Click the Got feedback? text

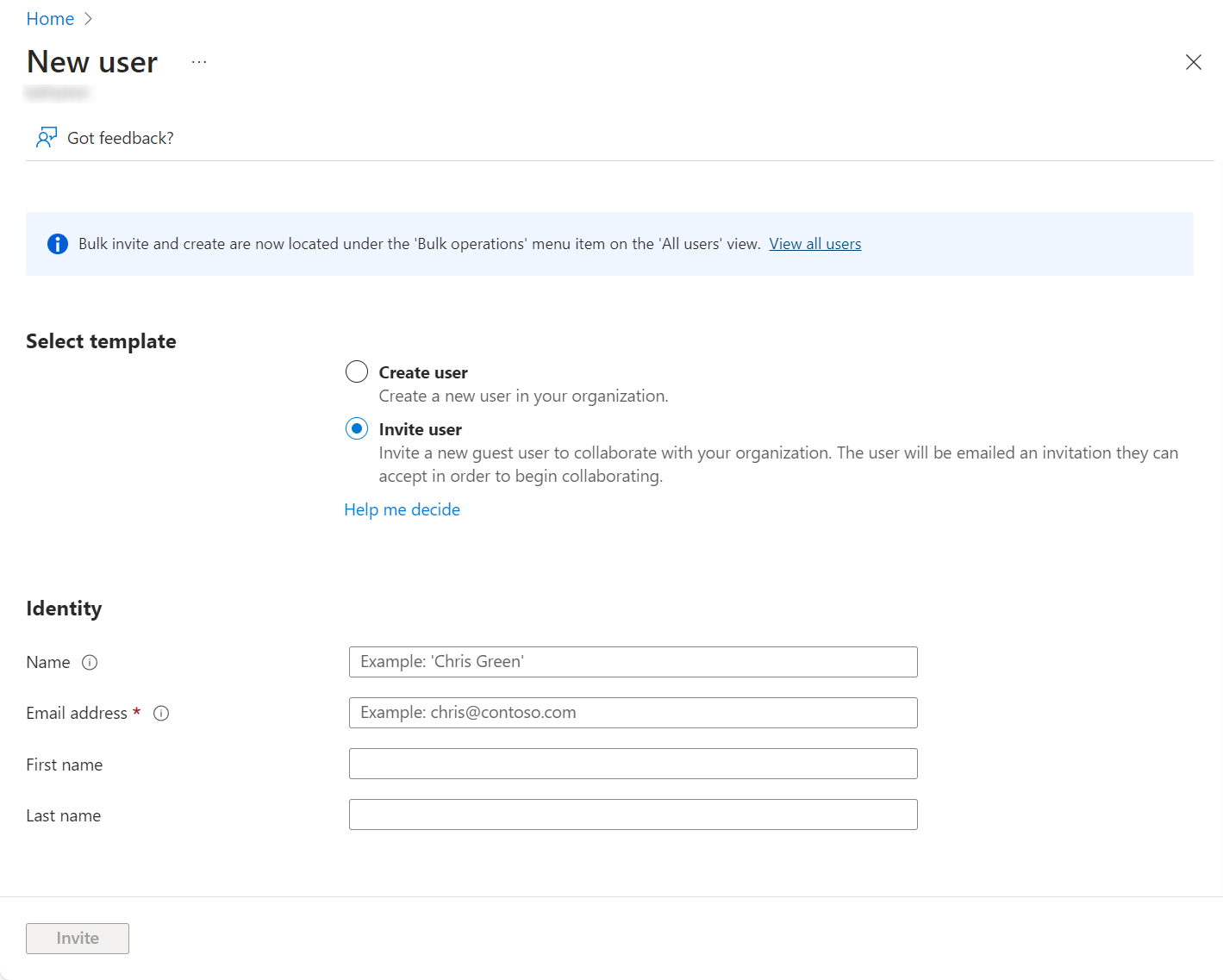click(x=121, y=138)
